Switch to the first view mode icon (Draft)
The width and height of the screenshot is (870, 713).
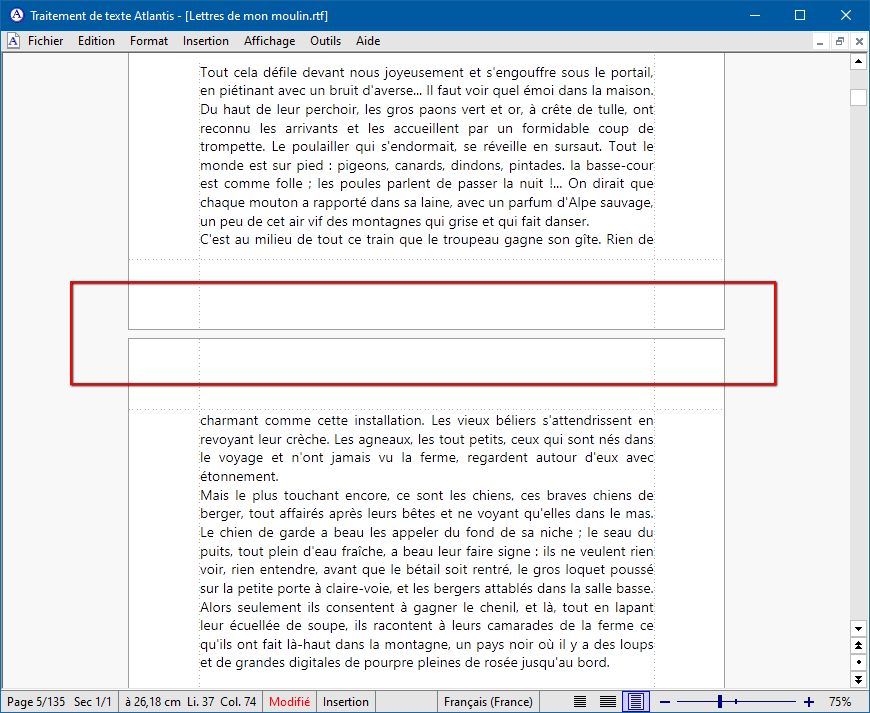(580, 702)
